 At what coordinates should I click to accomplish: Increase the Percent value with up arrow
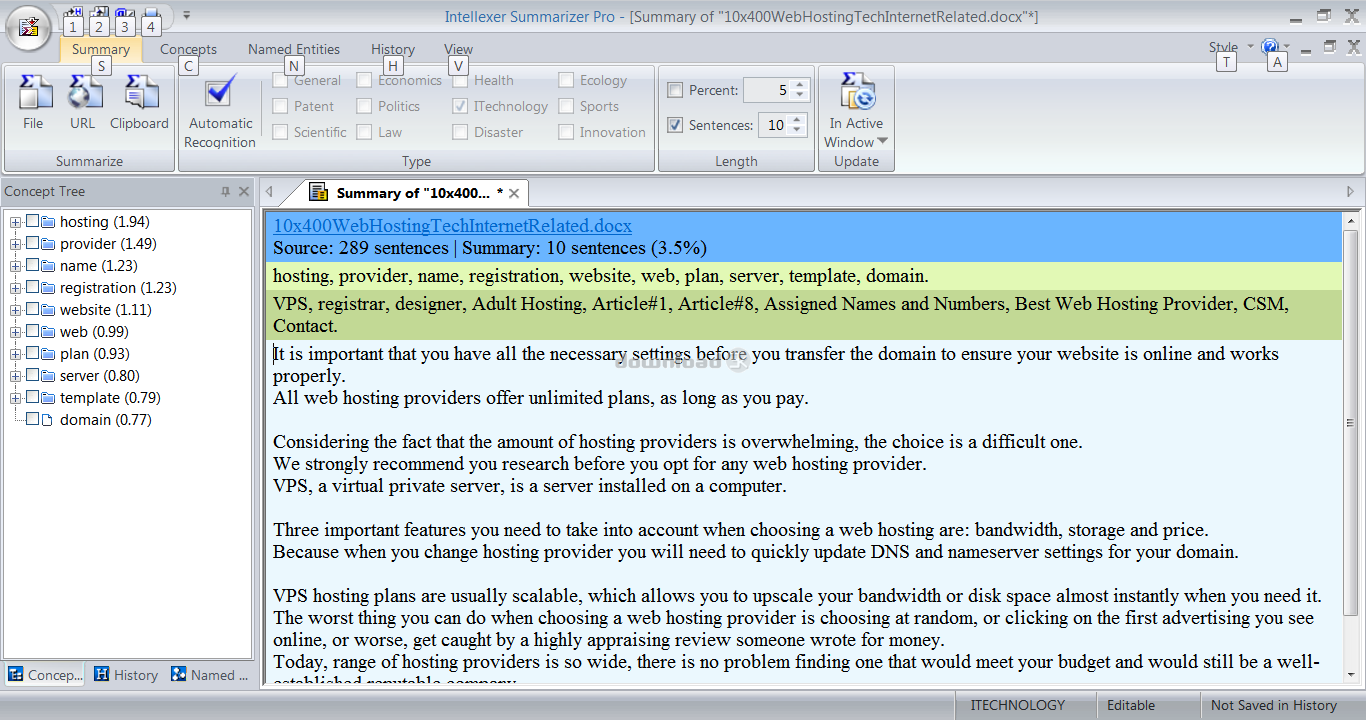798,85
